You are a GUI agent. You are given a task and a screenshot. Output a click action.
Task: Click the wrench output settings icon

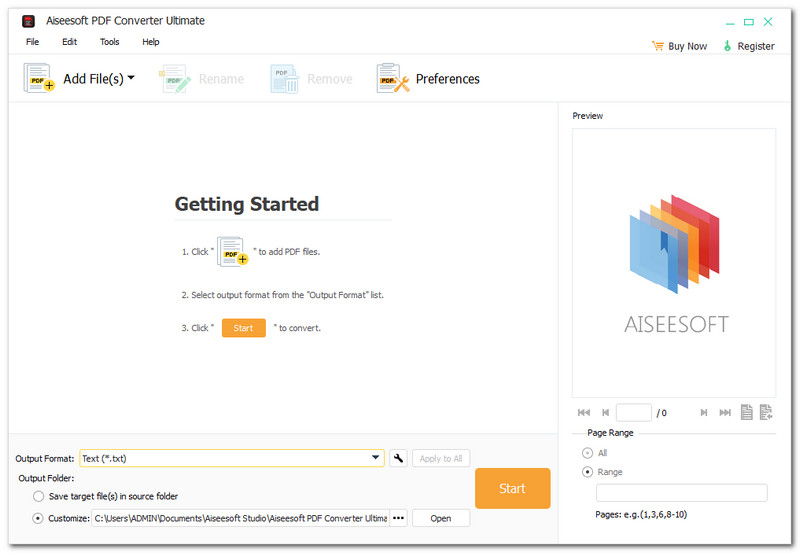pyautogui.click(x=398, y=458)
